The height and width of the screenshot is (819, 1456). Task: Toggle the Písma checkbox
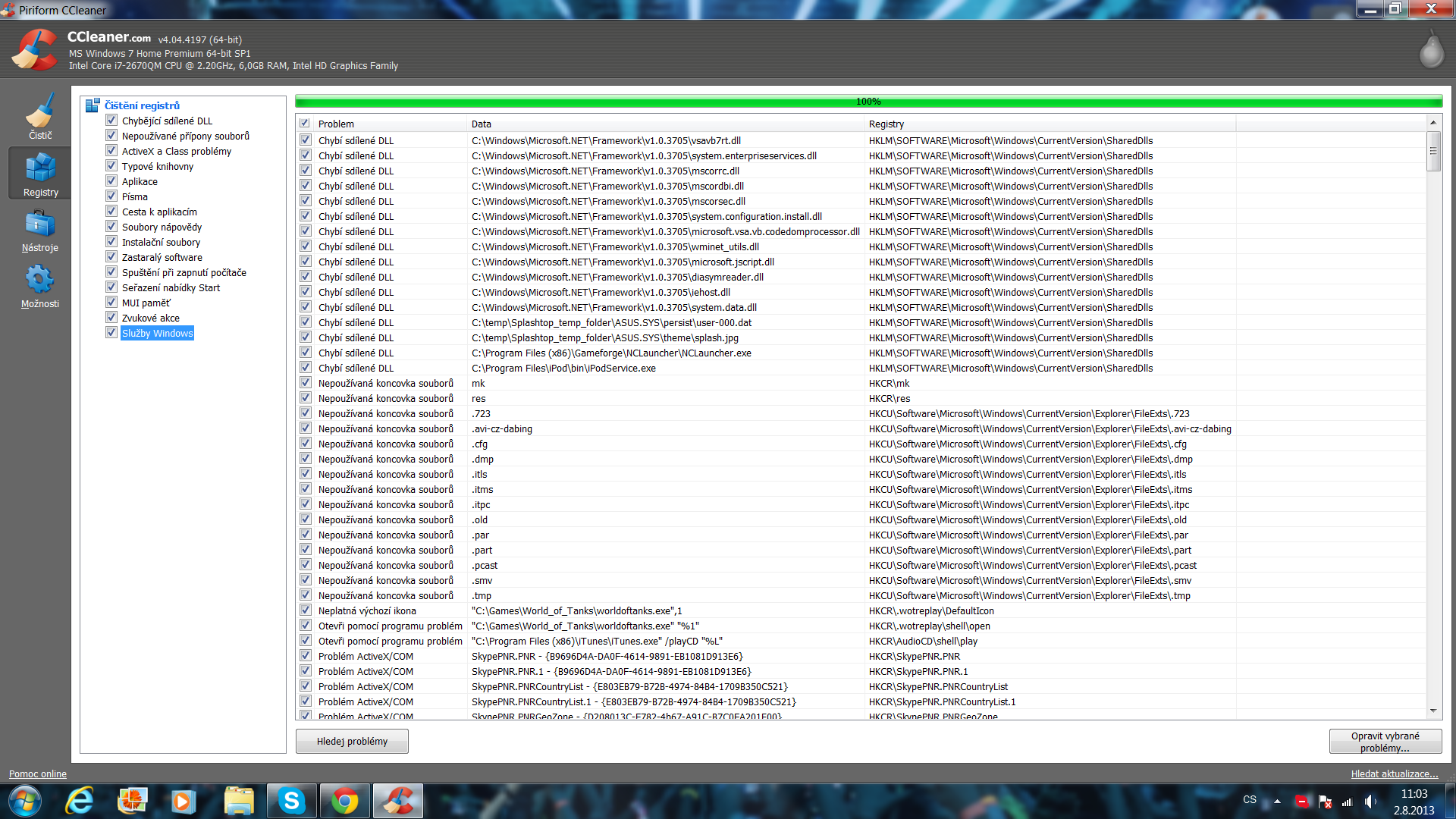click(x=111, y=196)
